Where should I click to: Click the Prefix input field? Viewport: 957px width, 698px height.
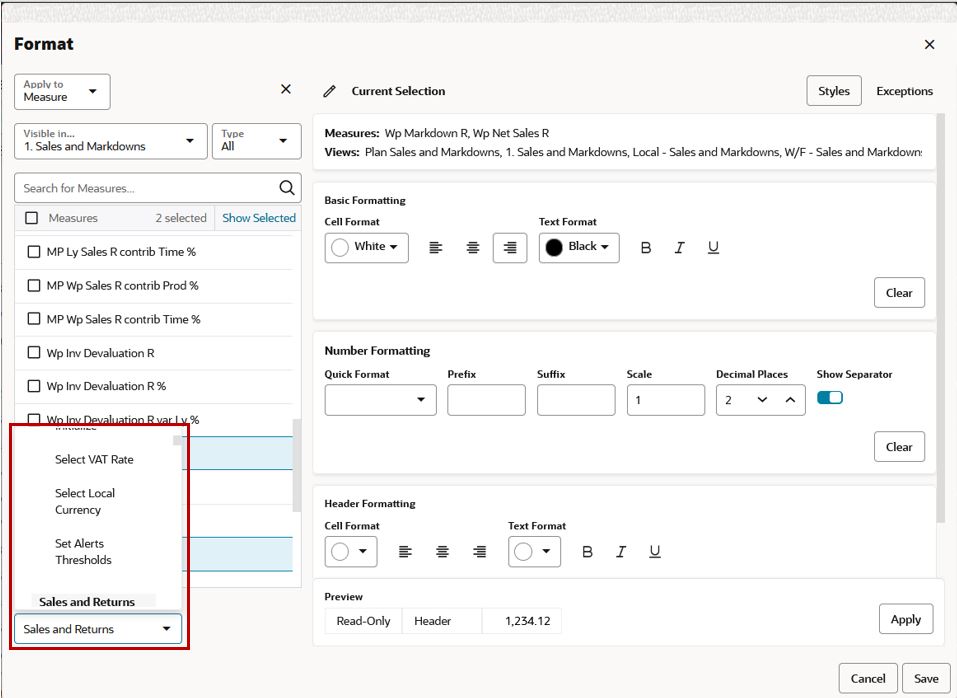click(486, 400)
